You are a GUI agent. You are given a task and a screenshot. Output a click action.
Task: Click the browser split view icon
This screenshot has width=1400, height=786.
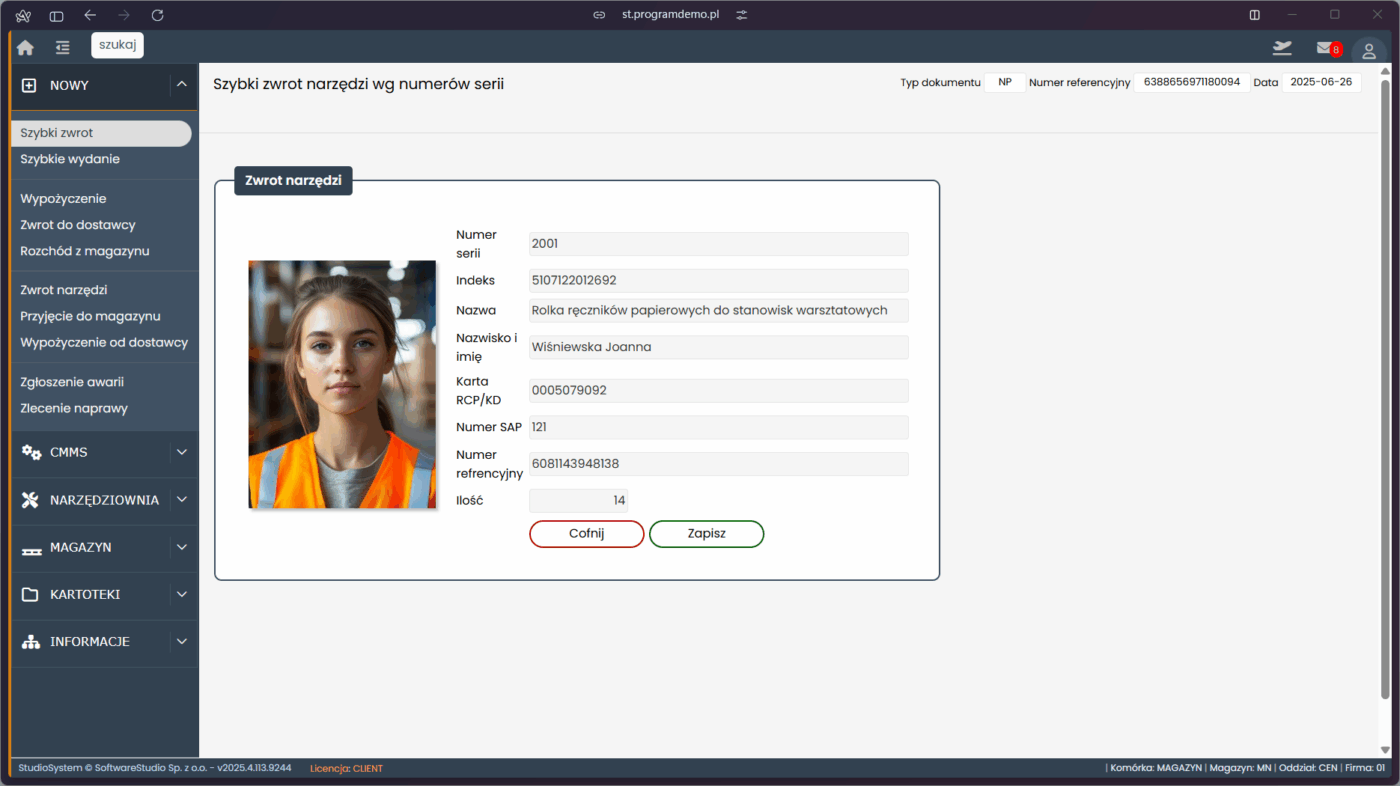tap(1255, 15)
